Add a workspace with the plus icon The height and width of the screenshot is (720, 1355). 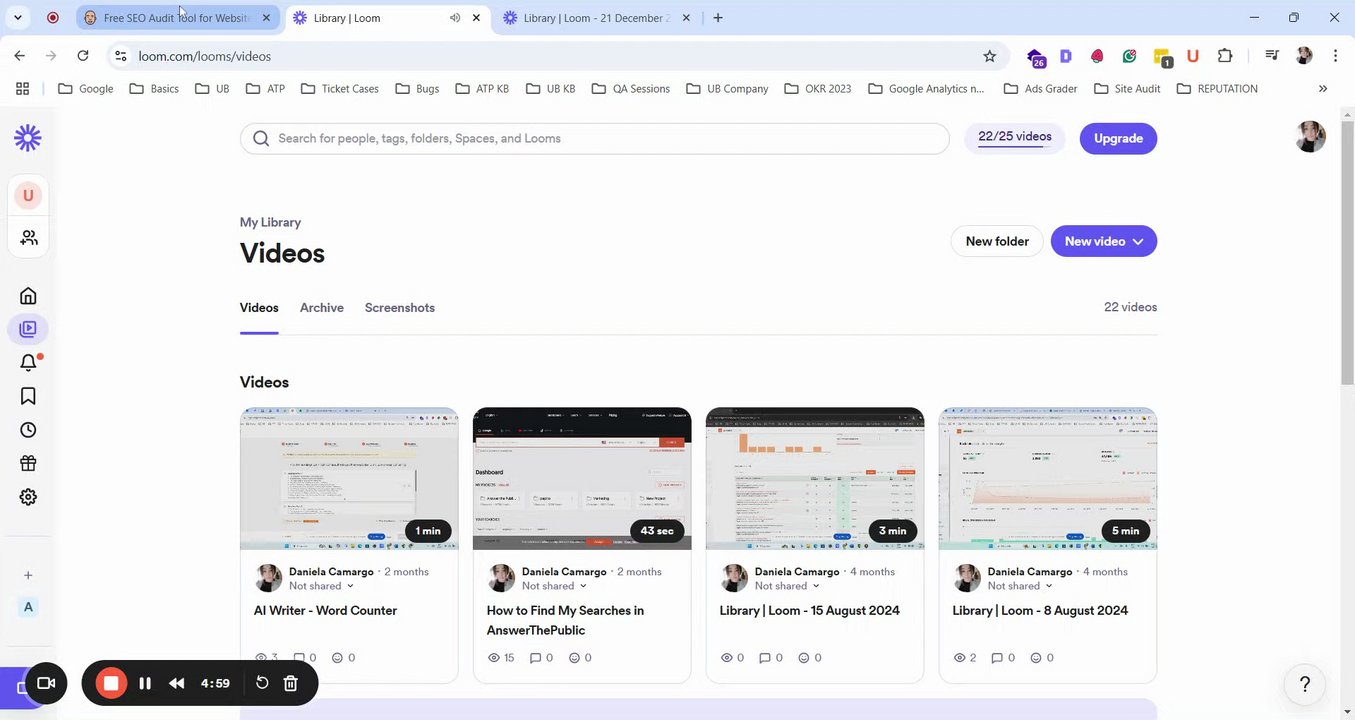pyautogui.click(x=28, y=575)
